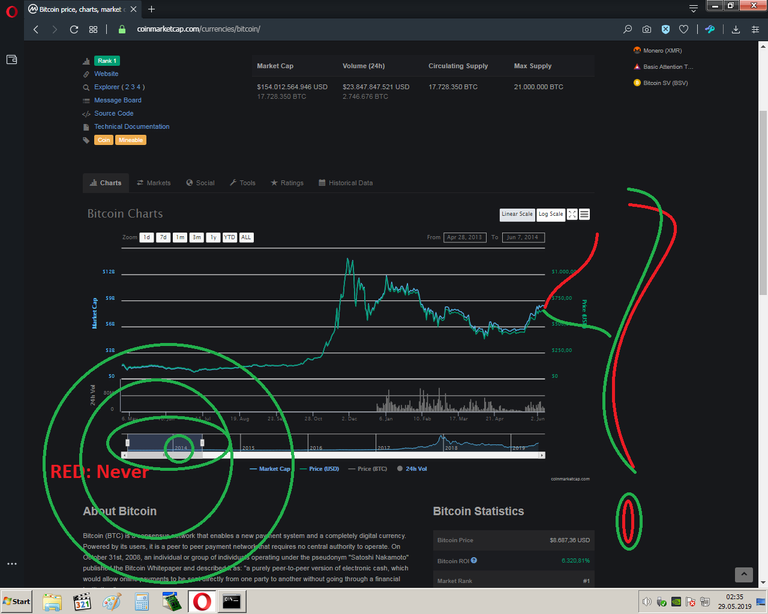This screenshot has width=768, height=614.
Task: Toggle Price (BTC) series in legend
Action: coord(367,469)
